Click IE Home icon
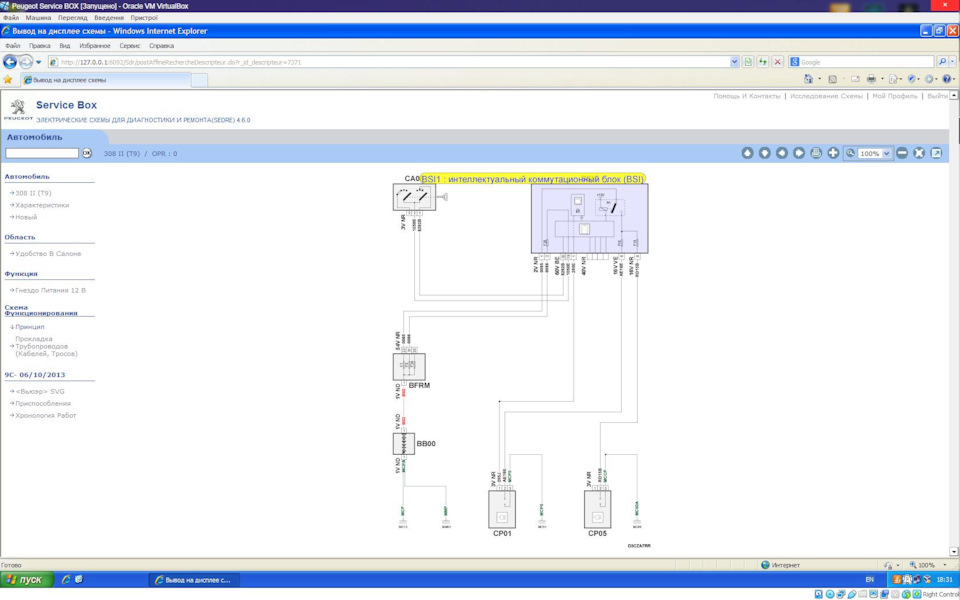960x600 pixels. [809, 79]
